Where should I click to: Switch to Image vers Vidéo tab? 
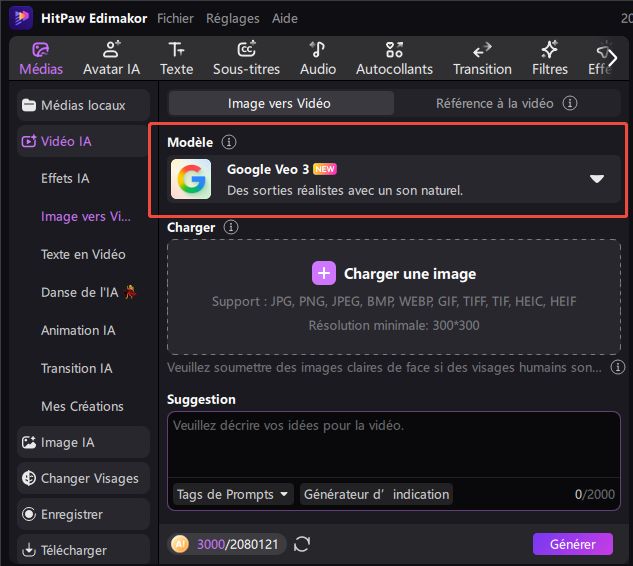point(281,103)
